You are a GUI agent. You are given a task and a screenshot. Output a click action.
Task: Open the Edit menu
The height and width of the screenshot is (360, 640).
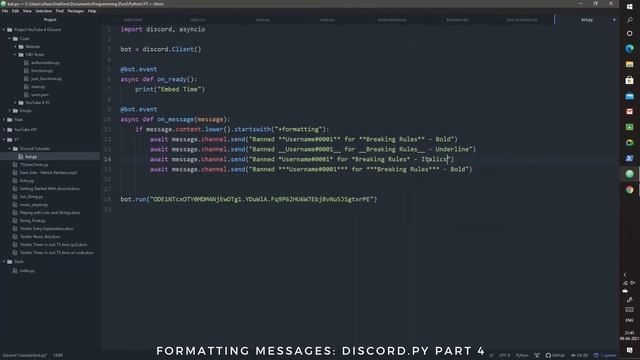(x=16, y=11)
